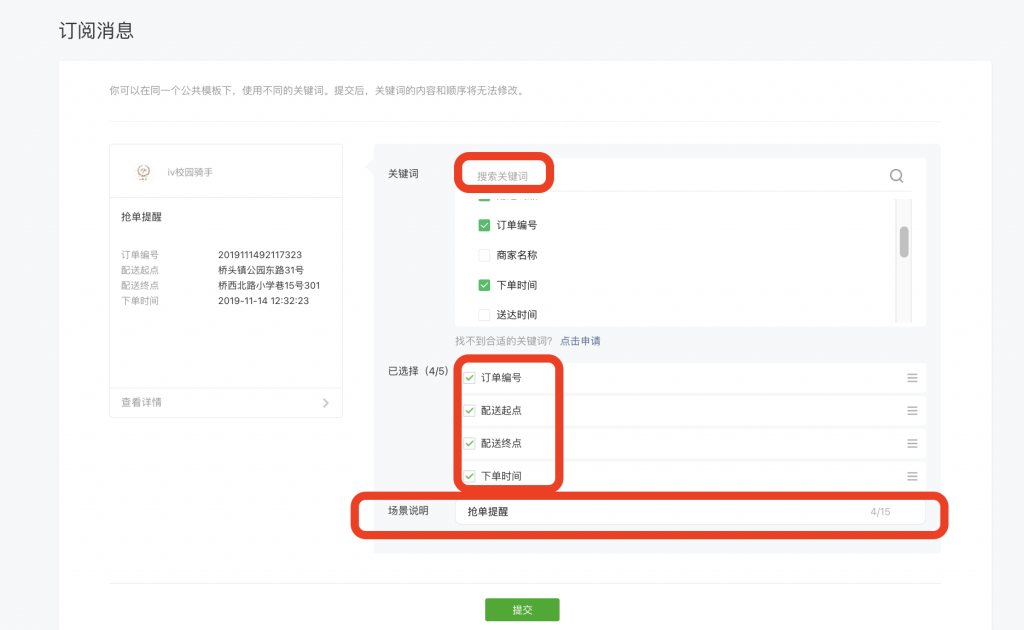The height and width of the screenshot is (630, 1024).
Task: Click the search magnifier icon
Action: click(x=896, y=176)
